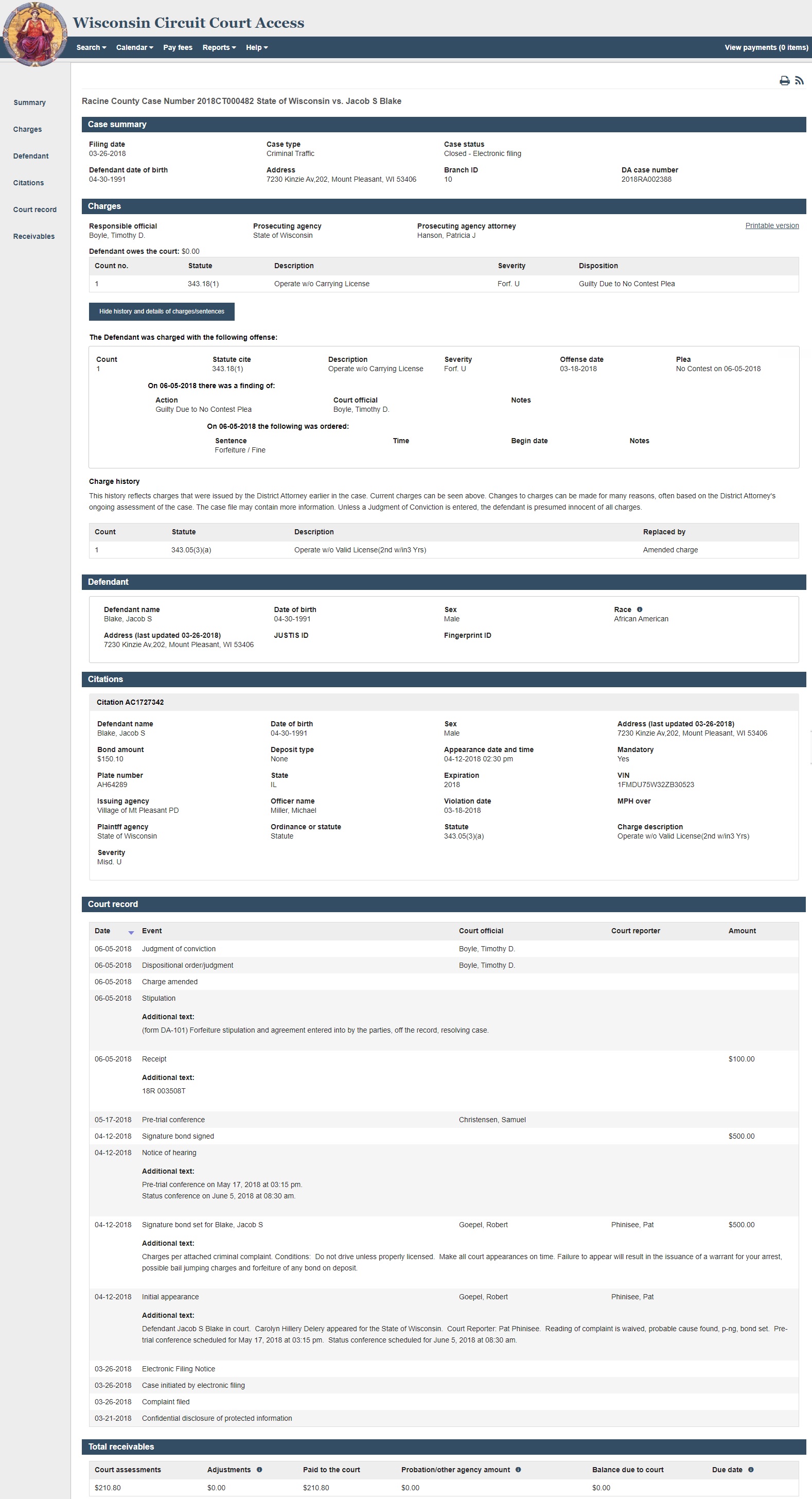Click info icon by Probation/other agency amount
Screen dimensions: 812x1499
[518, 1469]
